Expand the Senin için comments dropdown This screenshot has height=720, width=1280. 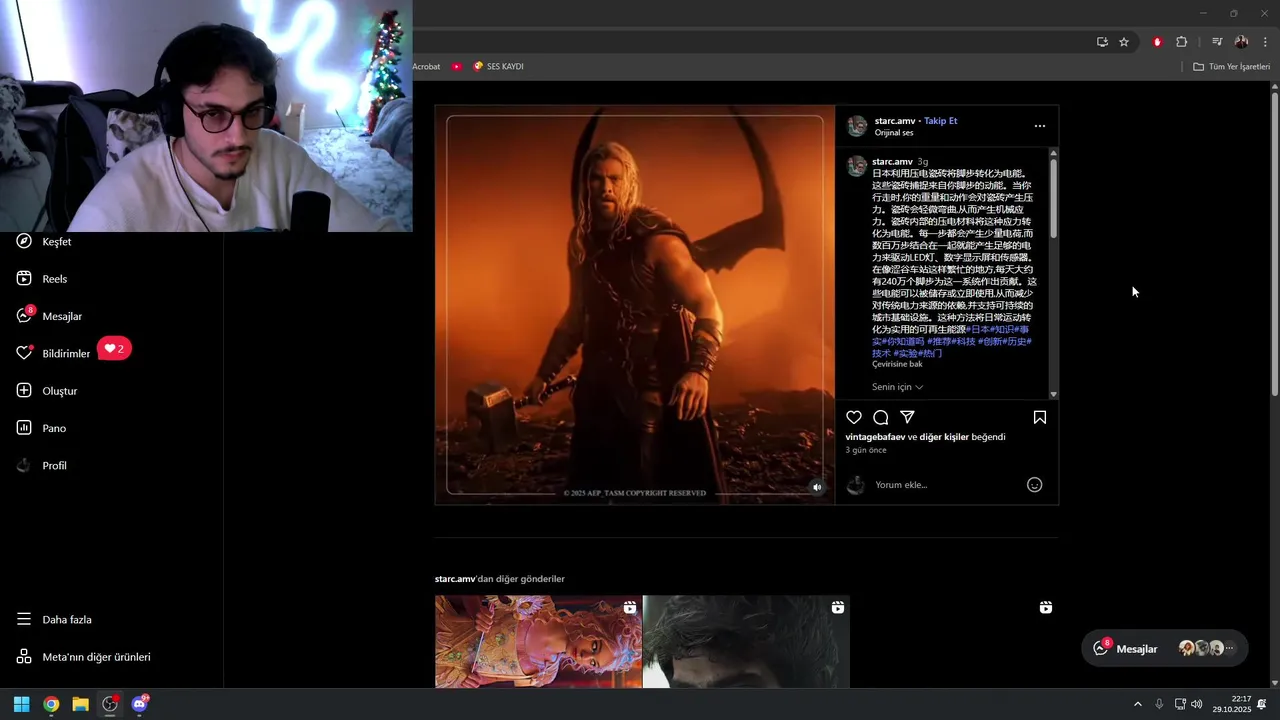(898, 387)
